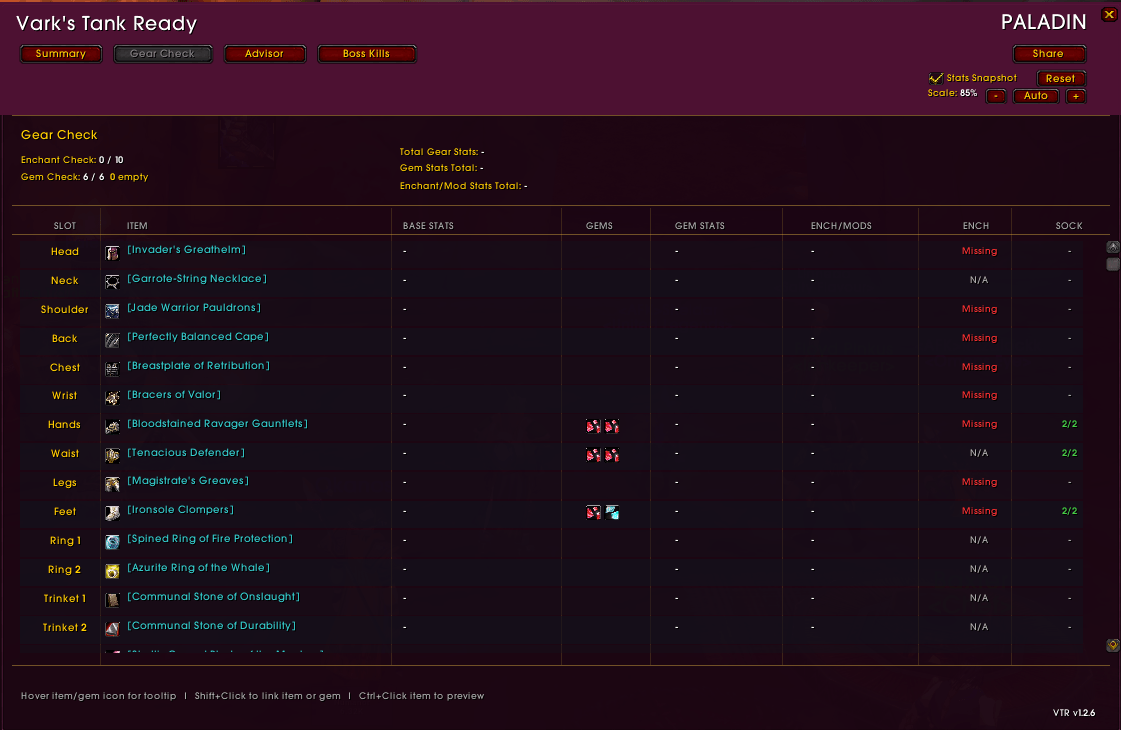The height and width of the screenshot is (730, 1121).
Task: Link the Invader's Greathelm item name
Action: (x=187, y=250)
